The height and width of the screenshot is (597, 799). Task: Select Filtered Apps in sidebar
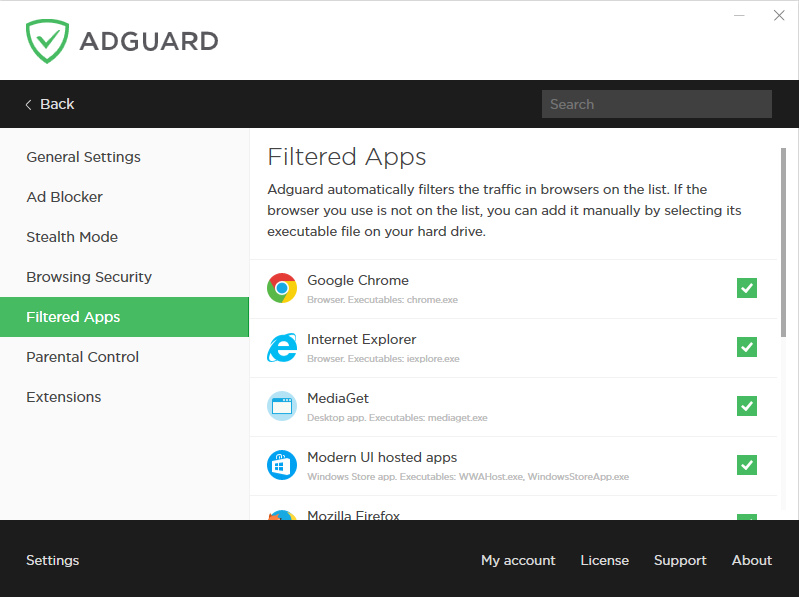point(124,317)
